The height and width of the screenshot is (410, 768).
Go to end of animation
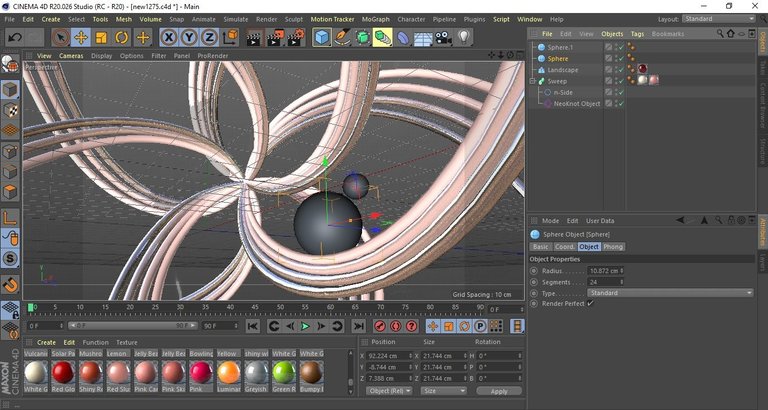click(x=359, y=326)
